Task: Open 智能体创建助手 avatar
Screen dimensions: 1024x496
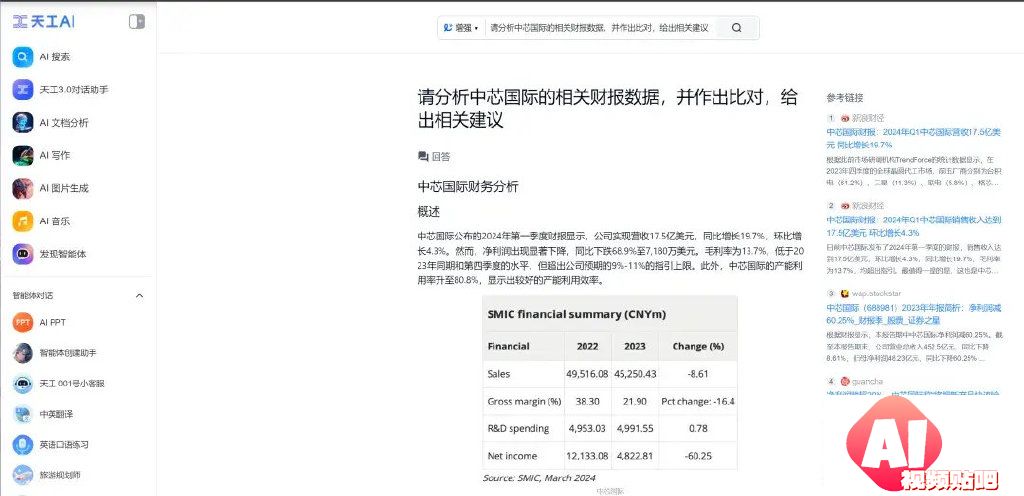Action: coord(23,353)
